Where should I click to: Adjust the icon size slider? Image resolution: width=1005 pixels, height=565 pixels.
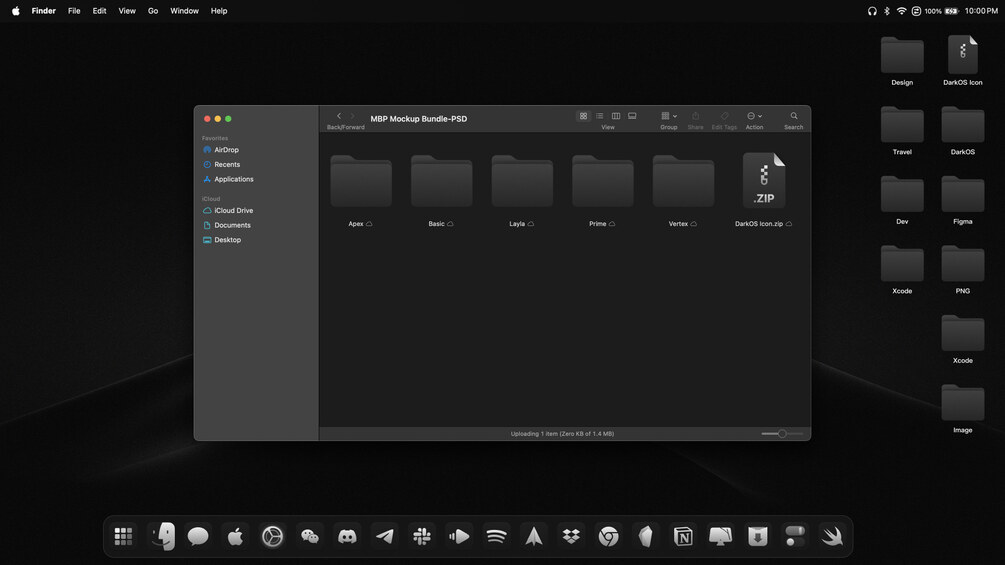[x=782, y=434]
